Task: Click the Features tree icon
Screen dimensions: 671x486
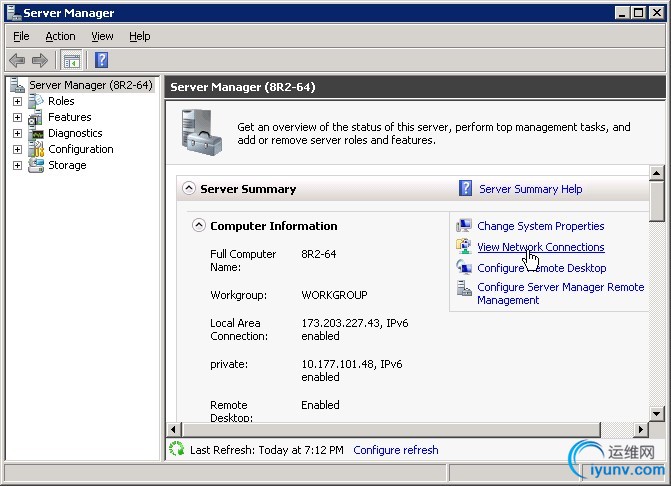Action: point(36,117)
